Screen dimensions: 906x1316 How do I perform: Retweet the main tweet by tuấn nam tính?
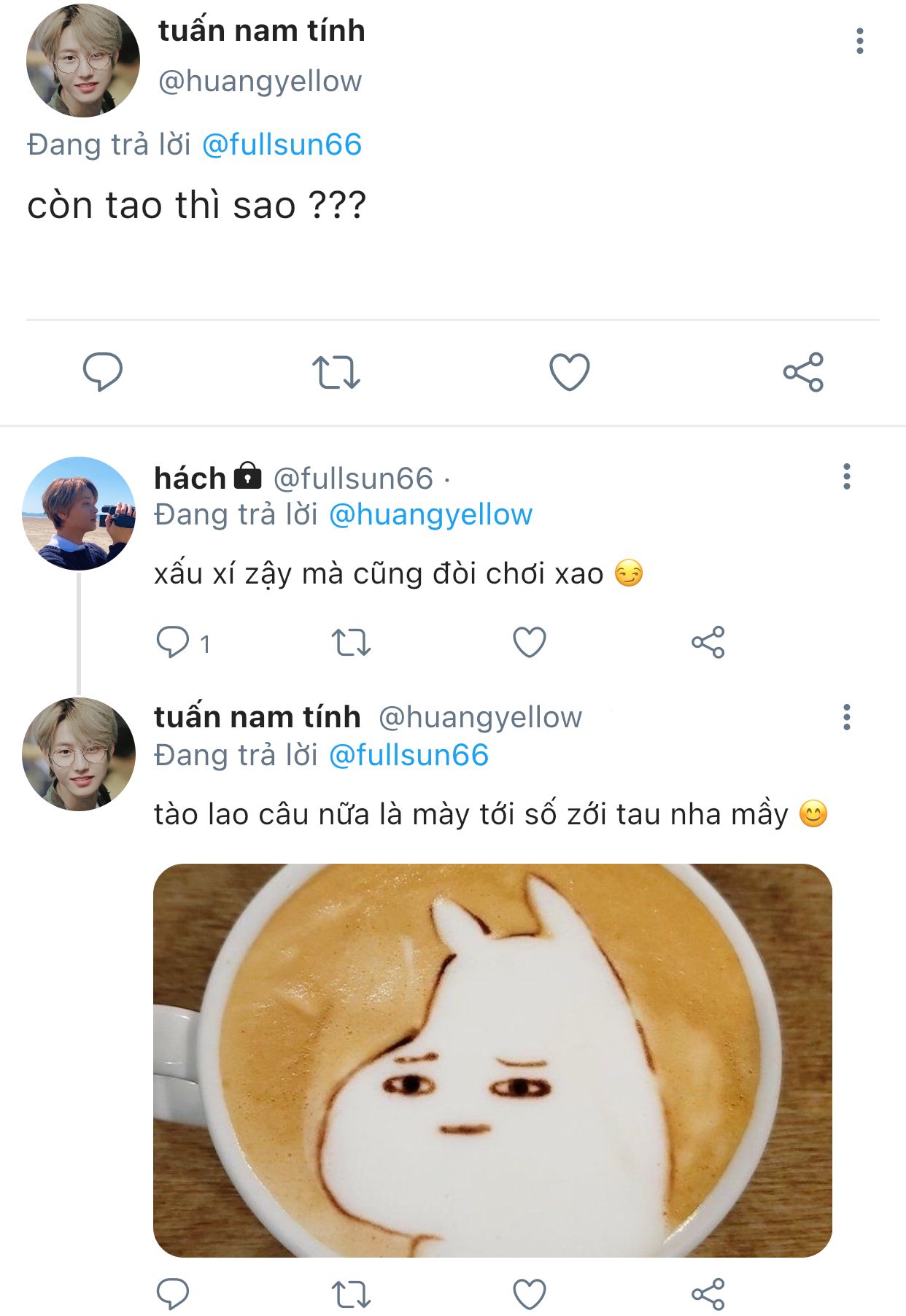tap(336, 372)
